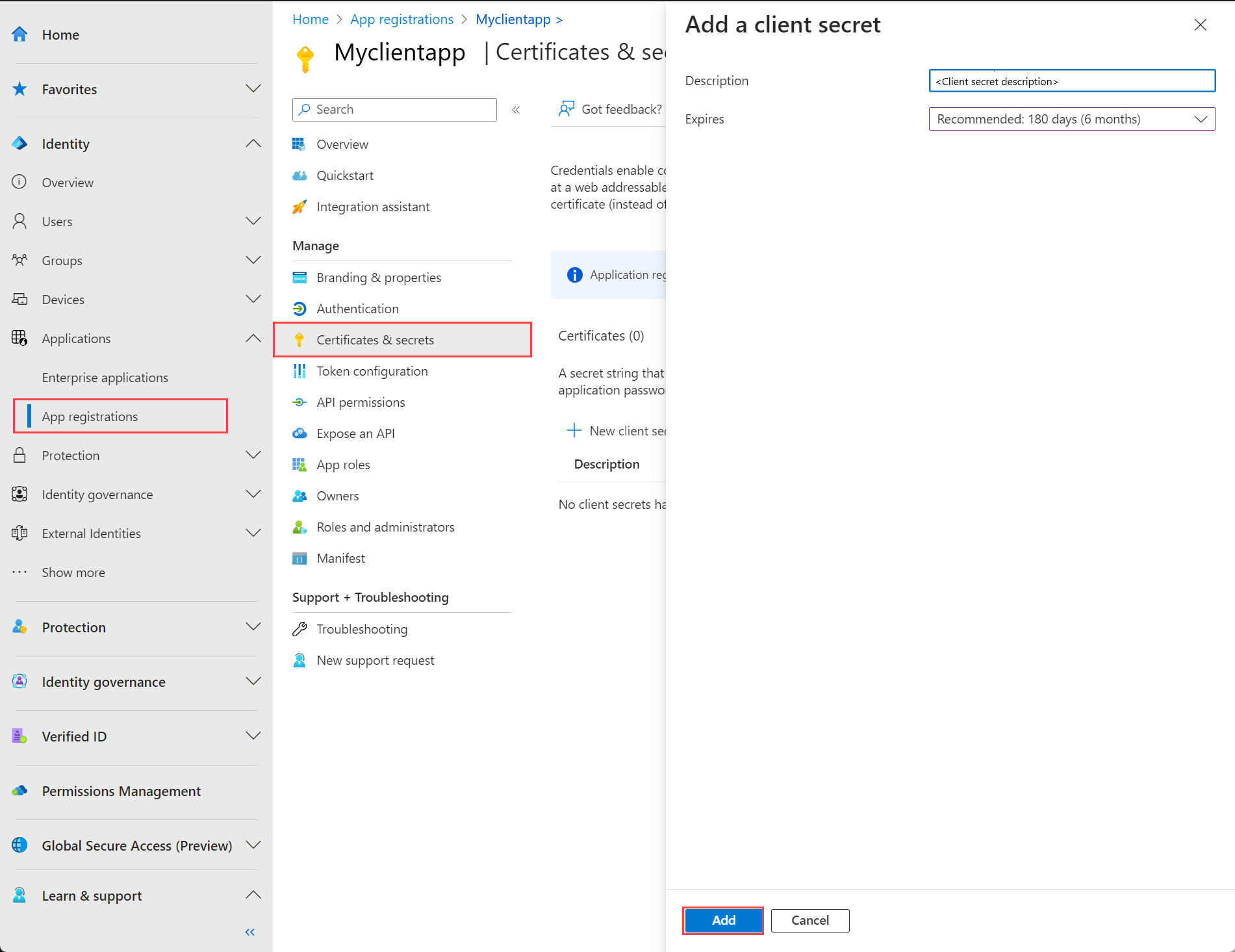Open API permissions from its icon
Viewport: 1235px width, 952px height.
[299, 402]
